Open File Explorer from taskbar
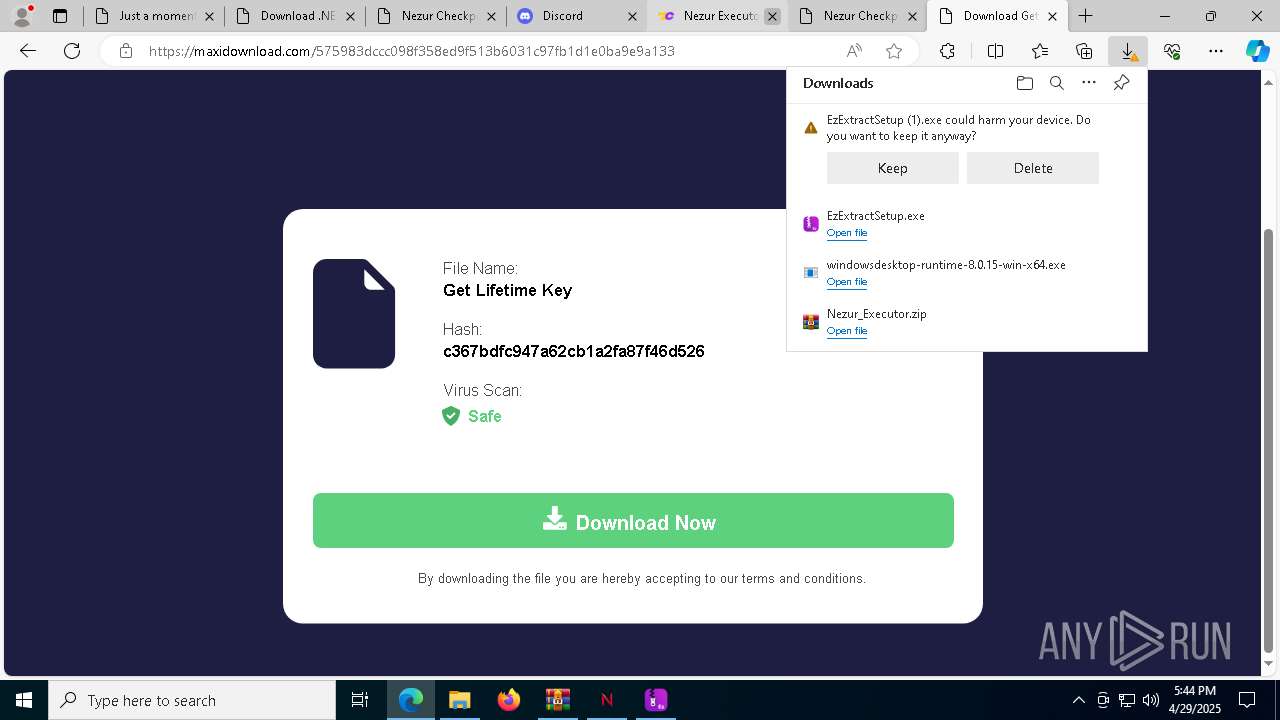 (459, 700)
